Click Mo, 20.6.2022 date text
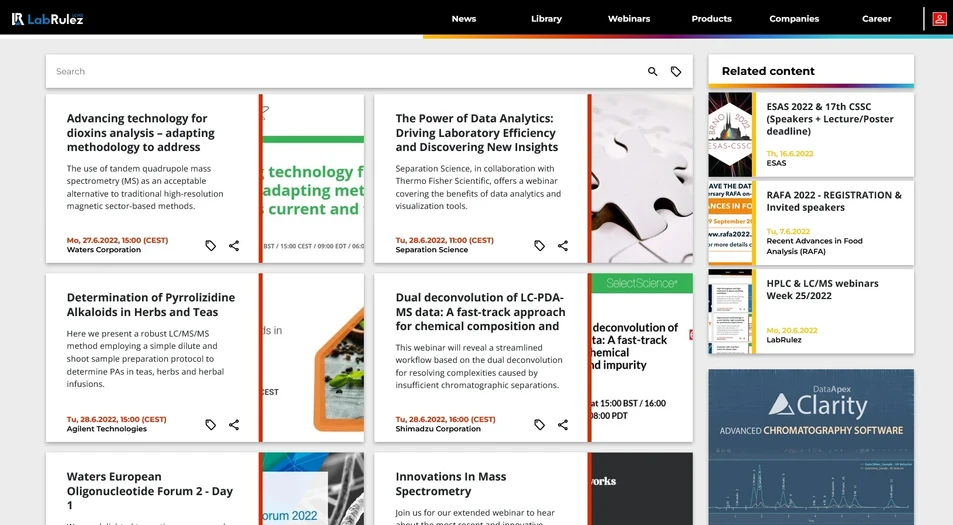 tap(791, 331)
